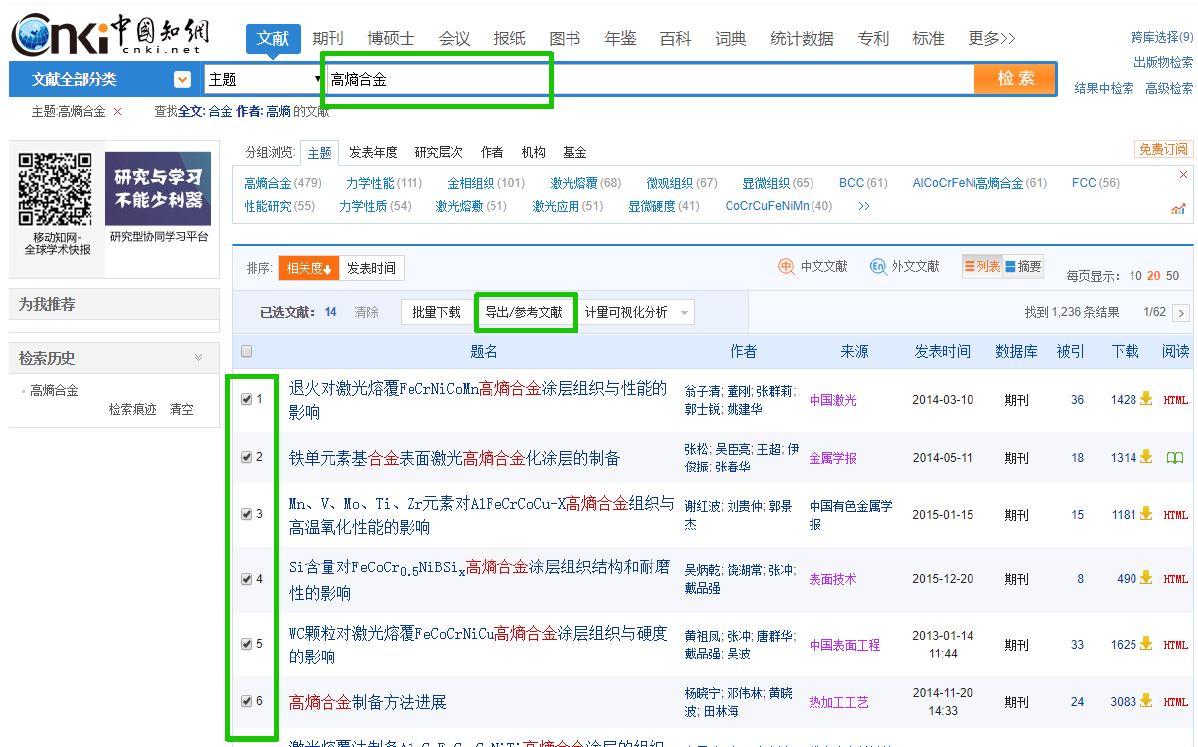Open the 专利 section in top navigation
The height and width of the screenshot is (747, 1198).
point(873,37)
